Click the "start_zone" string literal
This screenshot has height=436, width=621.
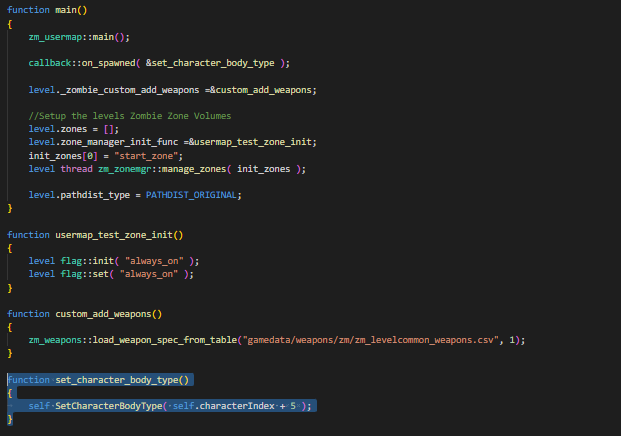[x=146, y=156]
